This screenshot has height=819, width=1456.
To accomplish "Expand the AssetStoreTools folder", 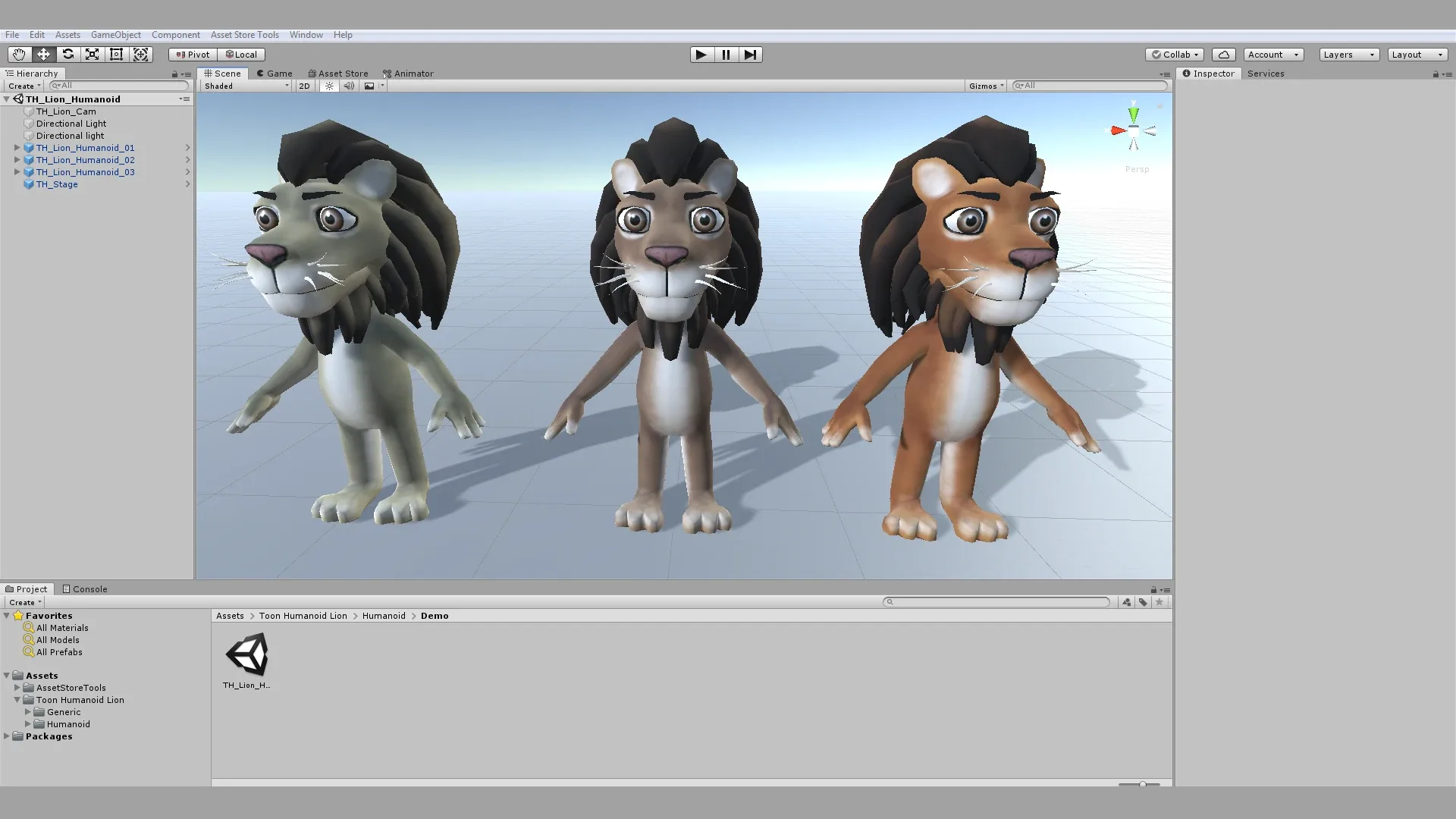I will point(17,688).
